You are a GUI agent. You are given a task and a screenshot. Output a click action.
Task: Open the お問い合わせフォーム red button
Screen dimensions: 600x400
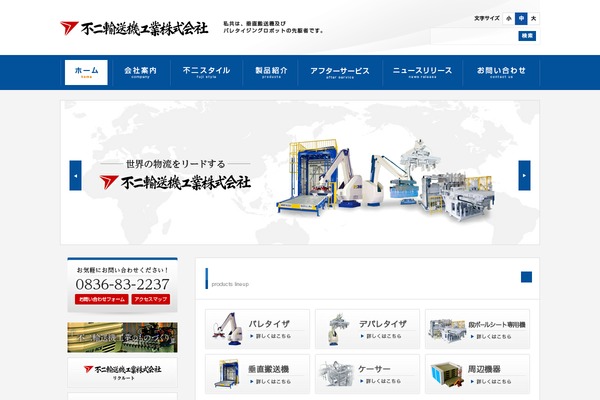point(101,299)
